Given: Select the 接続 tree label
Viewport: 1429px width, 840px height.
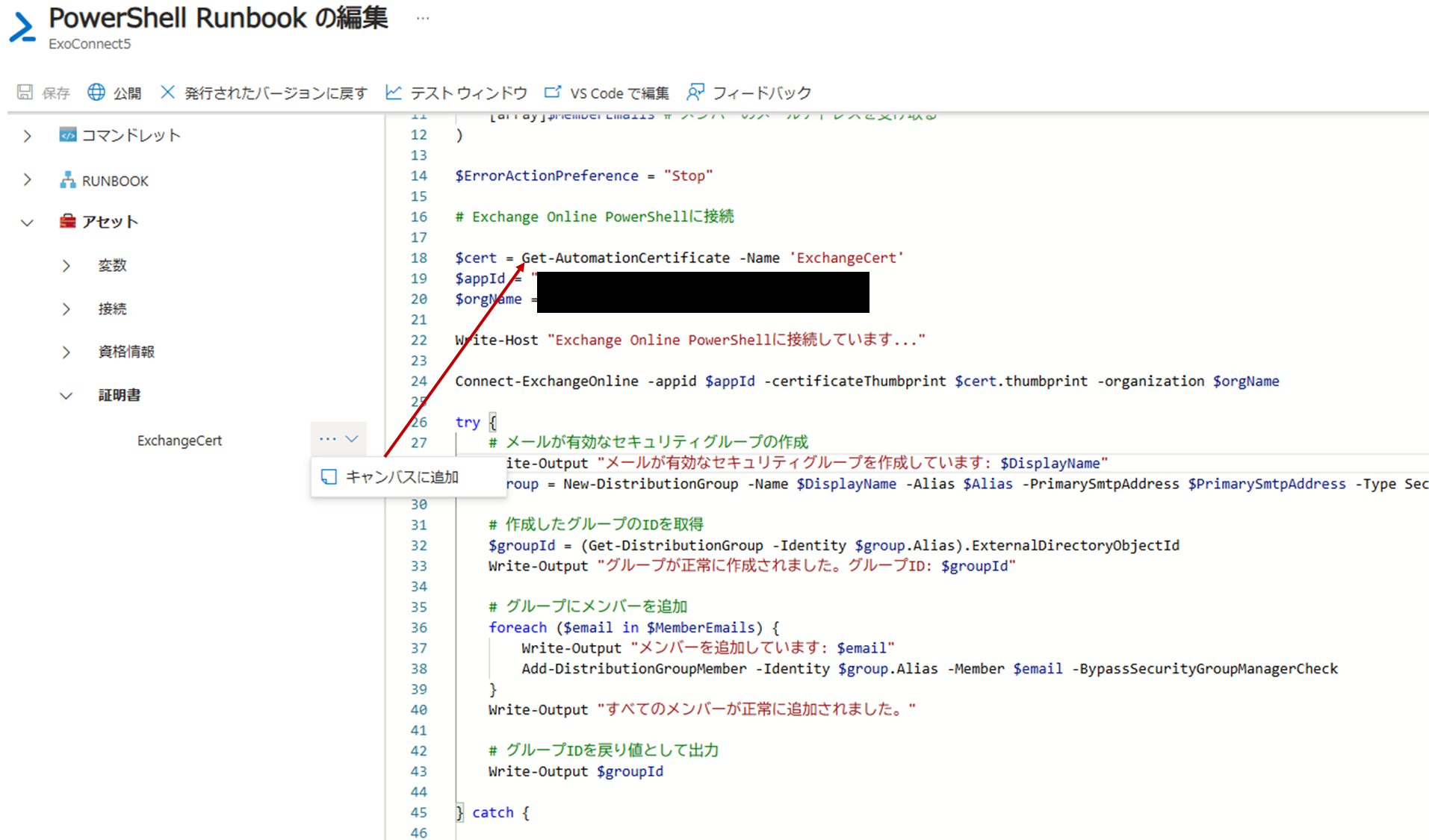Looking at the screenshot, I should coord(113,308).
